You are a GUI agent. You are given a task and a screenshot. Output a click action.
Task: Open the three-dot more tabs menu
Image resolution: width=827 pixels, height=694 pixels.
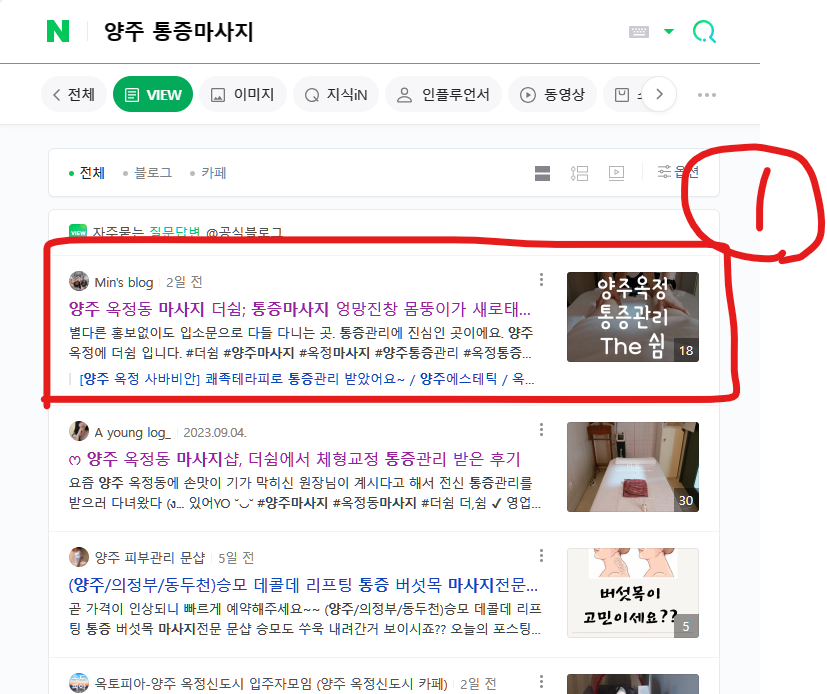[706, 95]
